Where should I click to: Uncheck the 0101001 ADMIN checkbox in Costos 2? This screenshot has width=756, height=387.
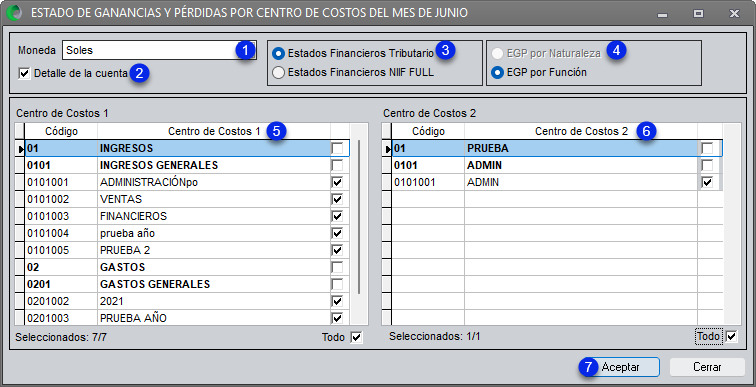pyautogui.click(x=707, y=183)
